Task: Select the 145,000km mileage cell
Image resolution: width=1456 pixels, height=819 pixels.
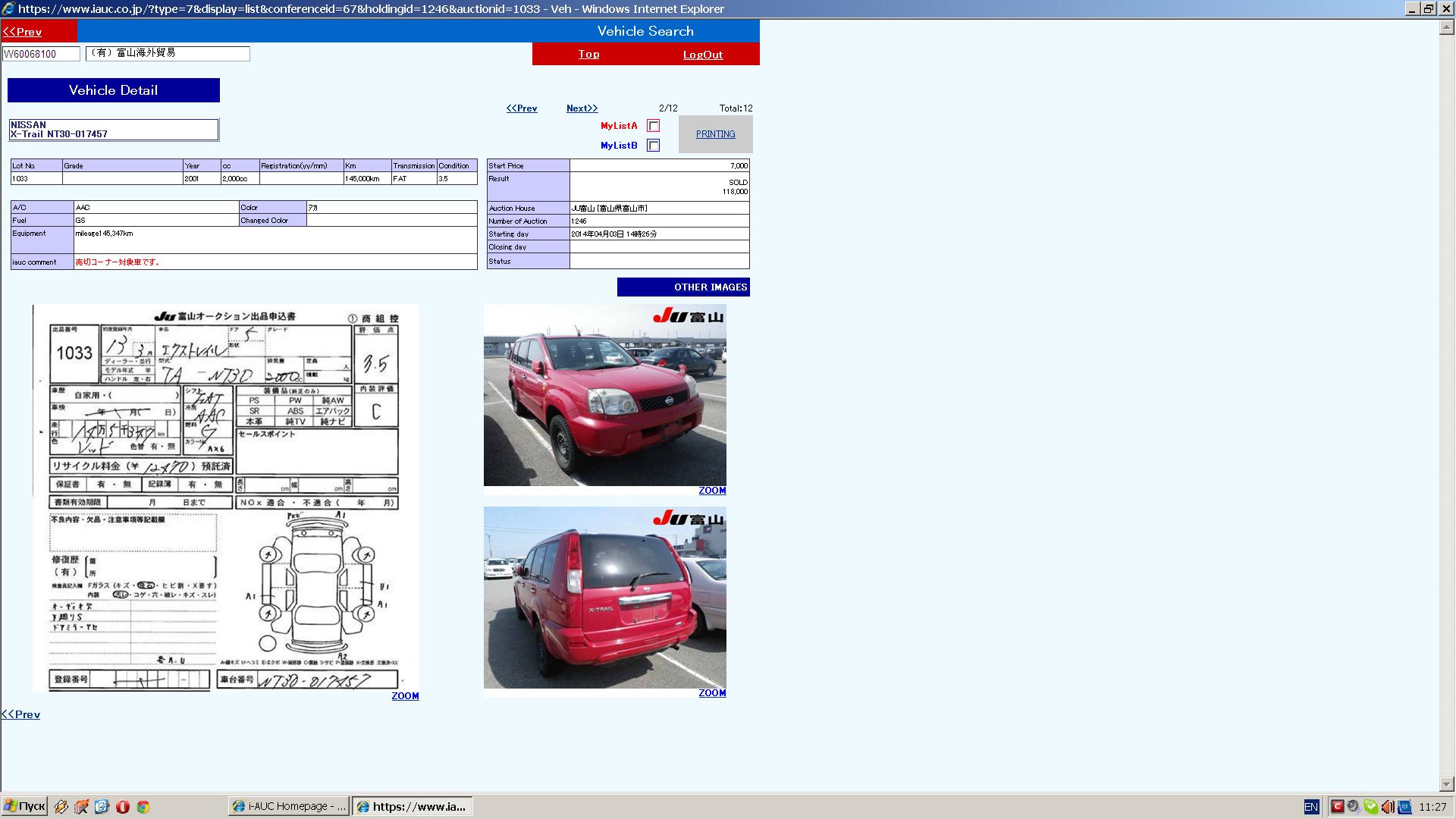Action: 368,179
